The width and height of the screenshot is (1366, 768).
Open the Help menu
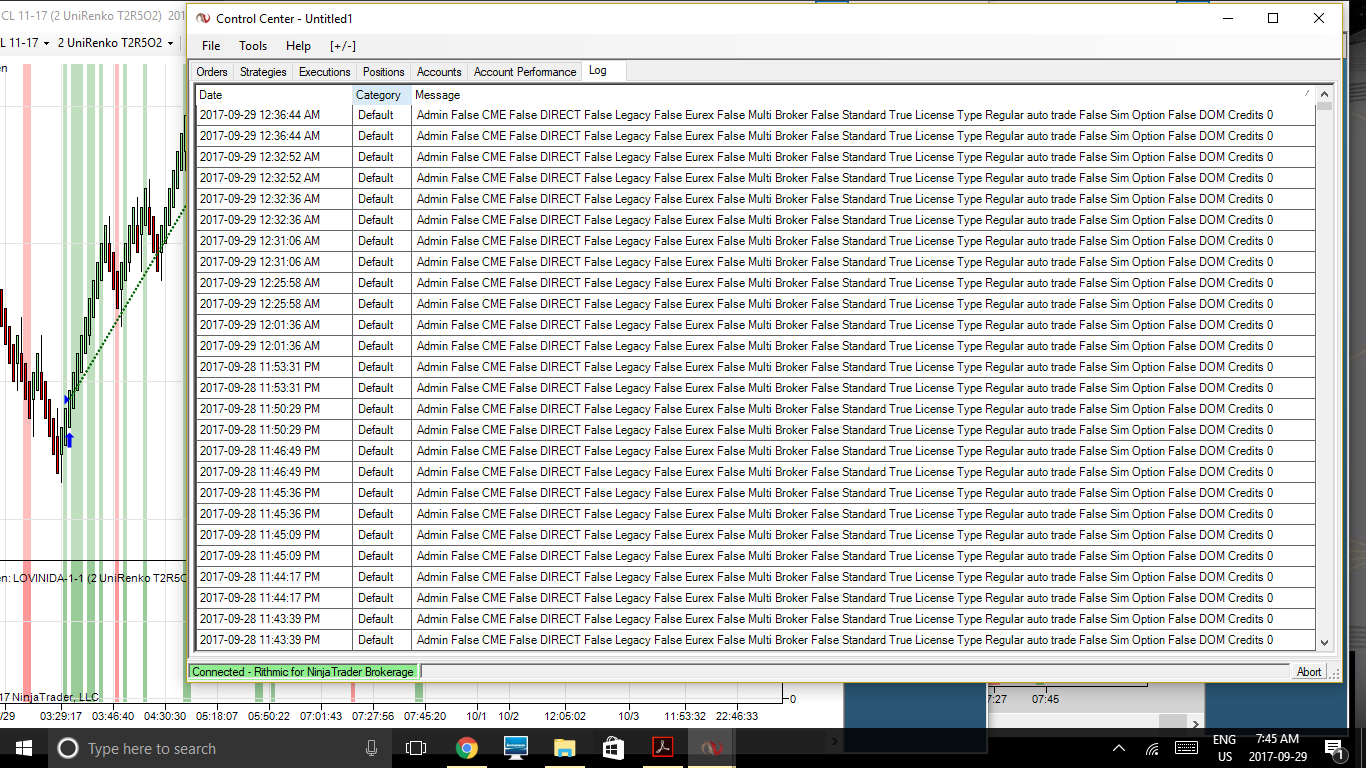tap(298, 46)
